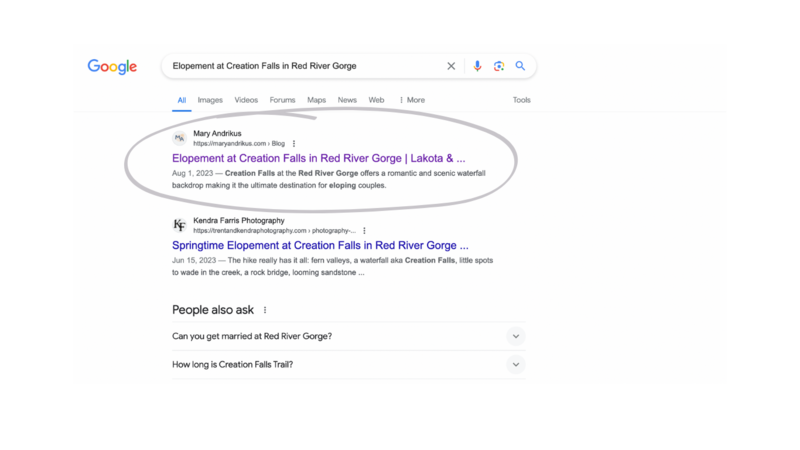This screenshot has width=800, height=450.
Task: Switch to Forums tab
Action: pos(282,100)
